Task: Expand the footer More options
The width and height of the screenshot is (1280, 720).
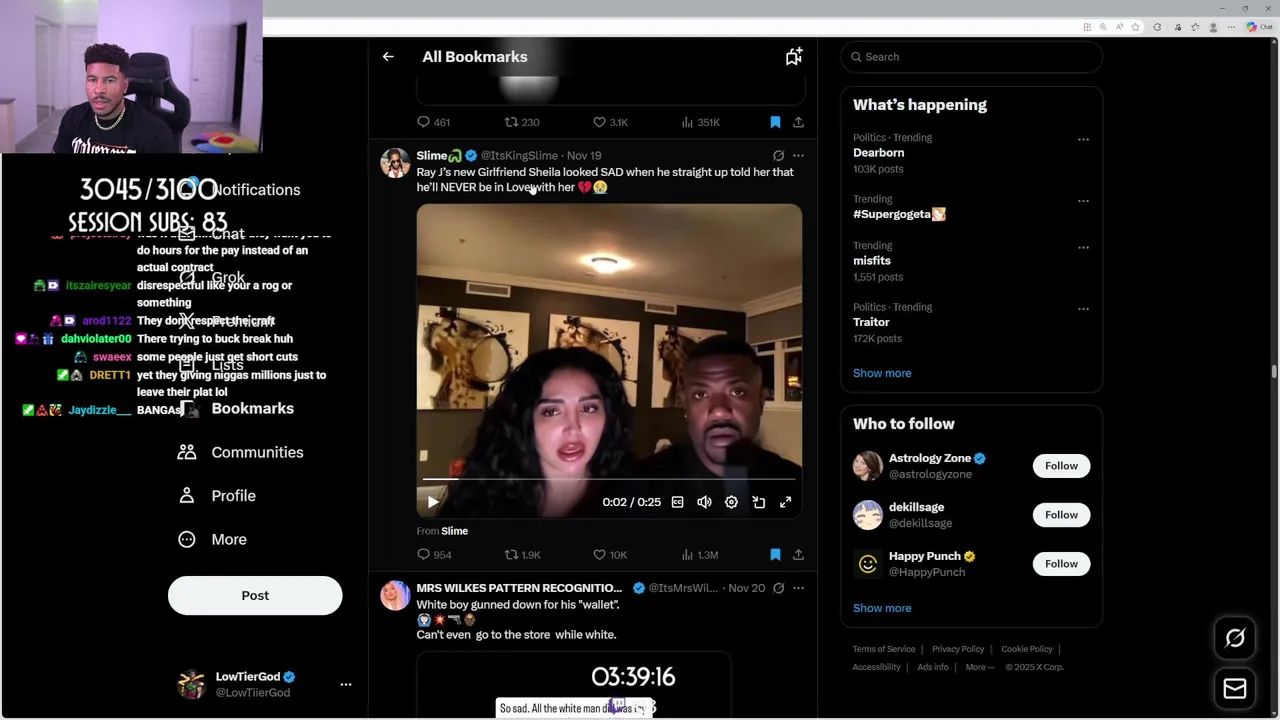Action: coord(980,667)
